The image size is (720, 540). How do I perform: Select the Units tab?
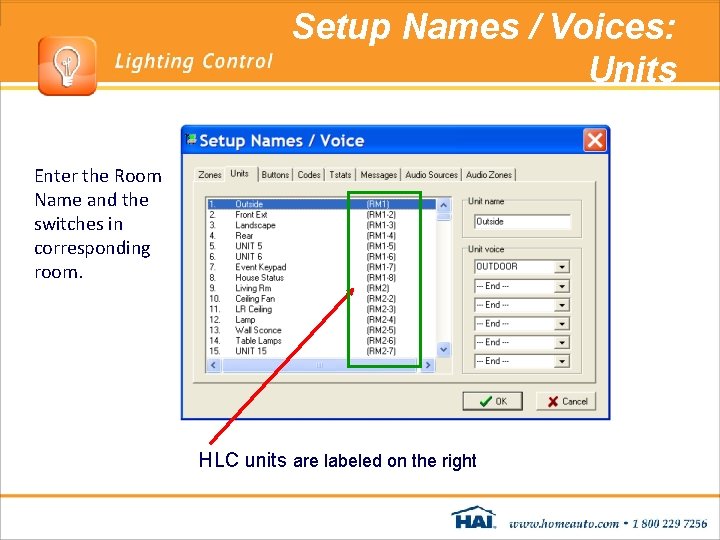[x=240, y=174]
